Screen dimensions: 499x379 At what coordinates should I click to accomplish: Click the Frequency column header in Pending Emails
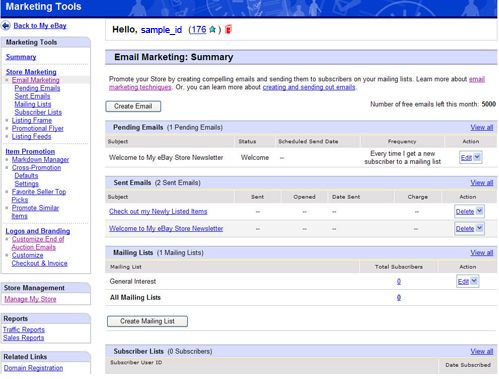pos(402,141)
